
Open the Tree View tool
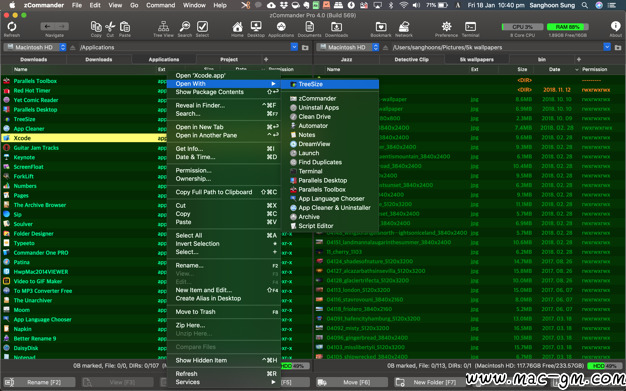163,27
